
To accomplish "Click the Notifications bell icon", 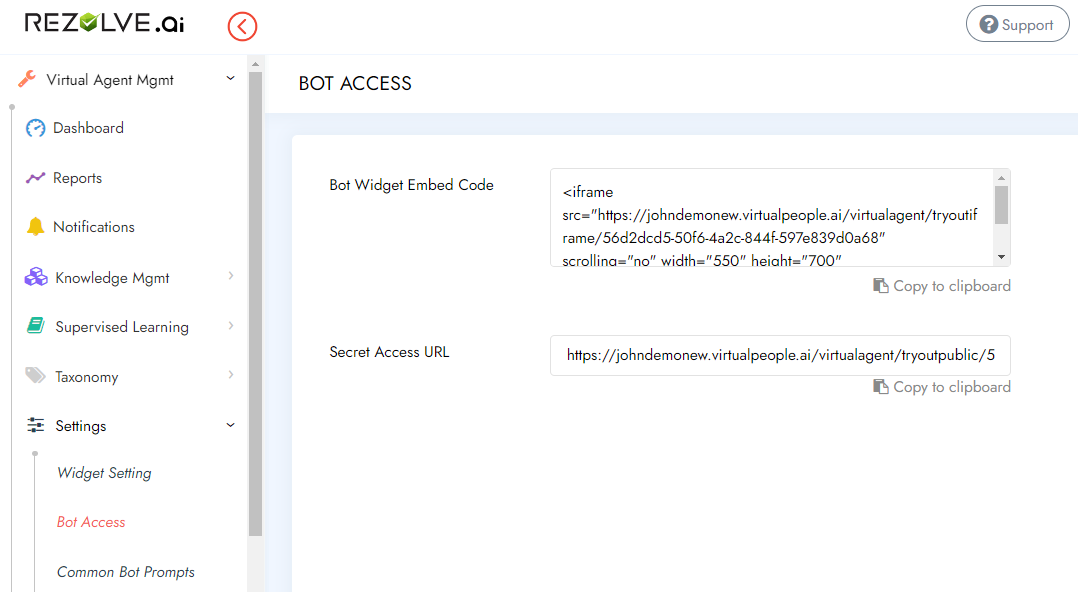I will [x=35, y=226].
